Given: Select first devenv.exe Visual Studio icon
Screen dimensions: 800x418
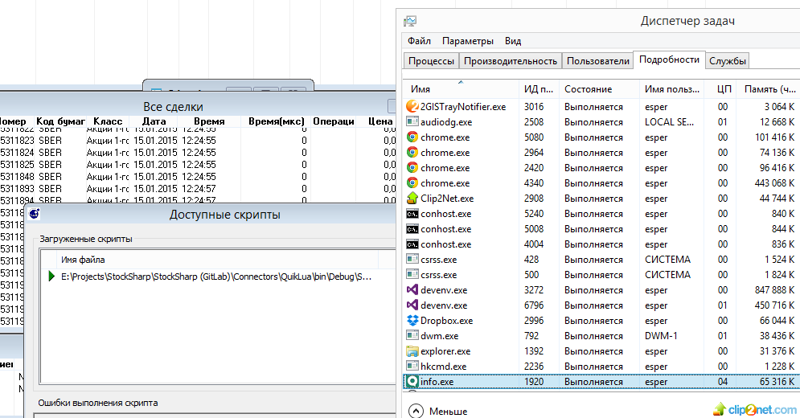Looking at the screenshot, I should (x=413, y=290).
